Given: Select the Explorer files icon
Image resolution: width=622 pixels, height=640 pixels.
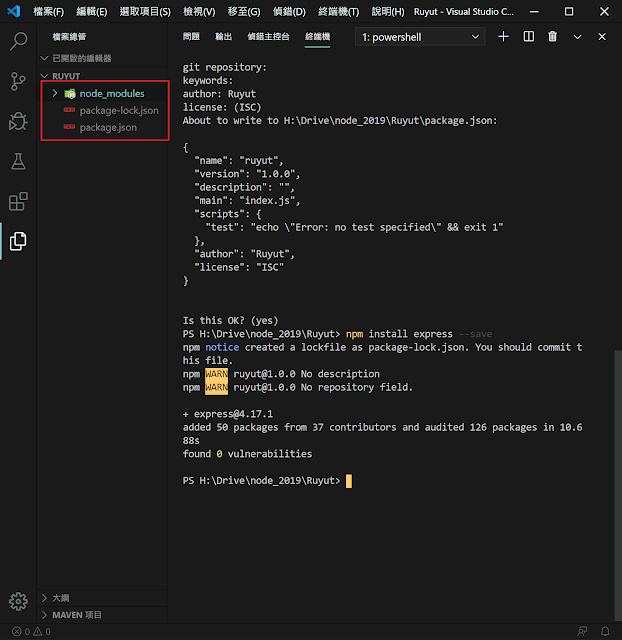Looking at the screenshot, I should tap(18, 241).
